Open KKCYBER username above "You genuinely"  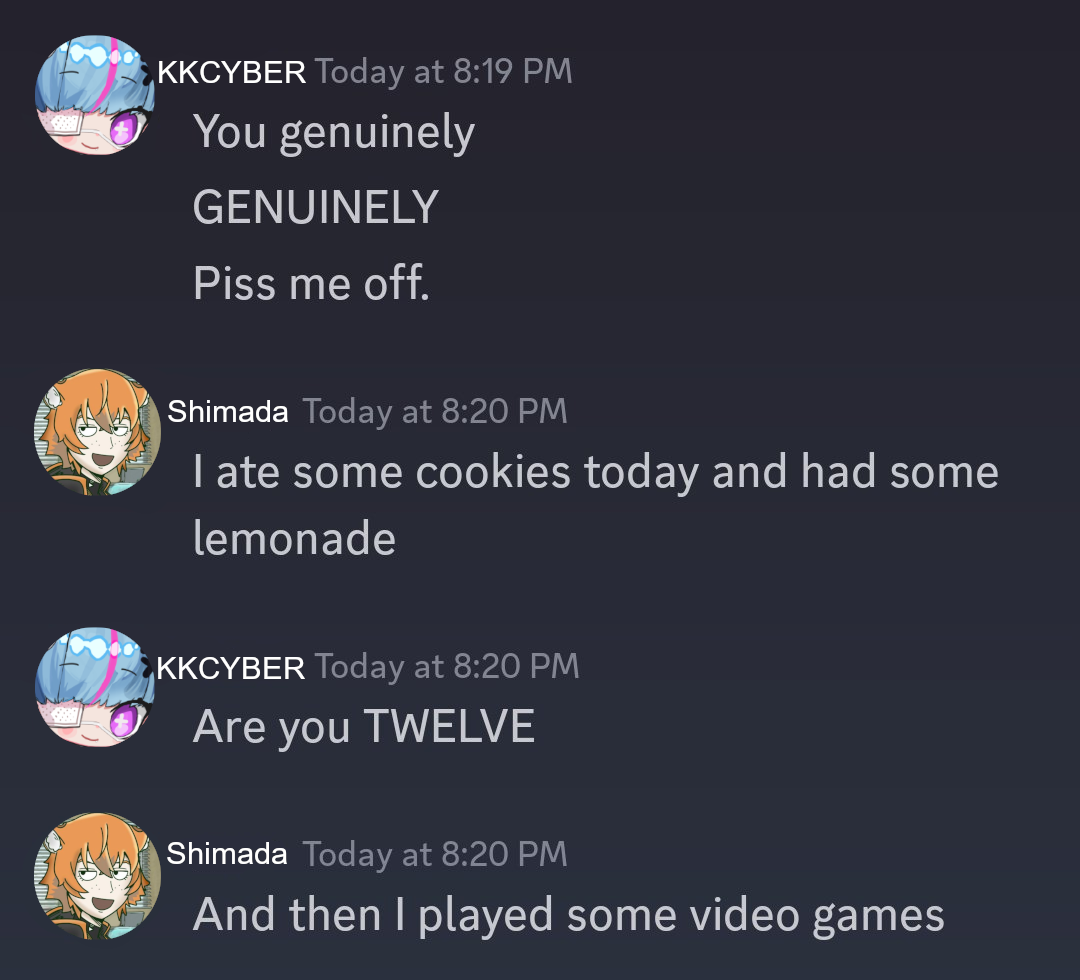[x=231, y=72]
